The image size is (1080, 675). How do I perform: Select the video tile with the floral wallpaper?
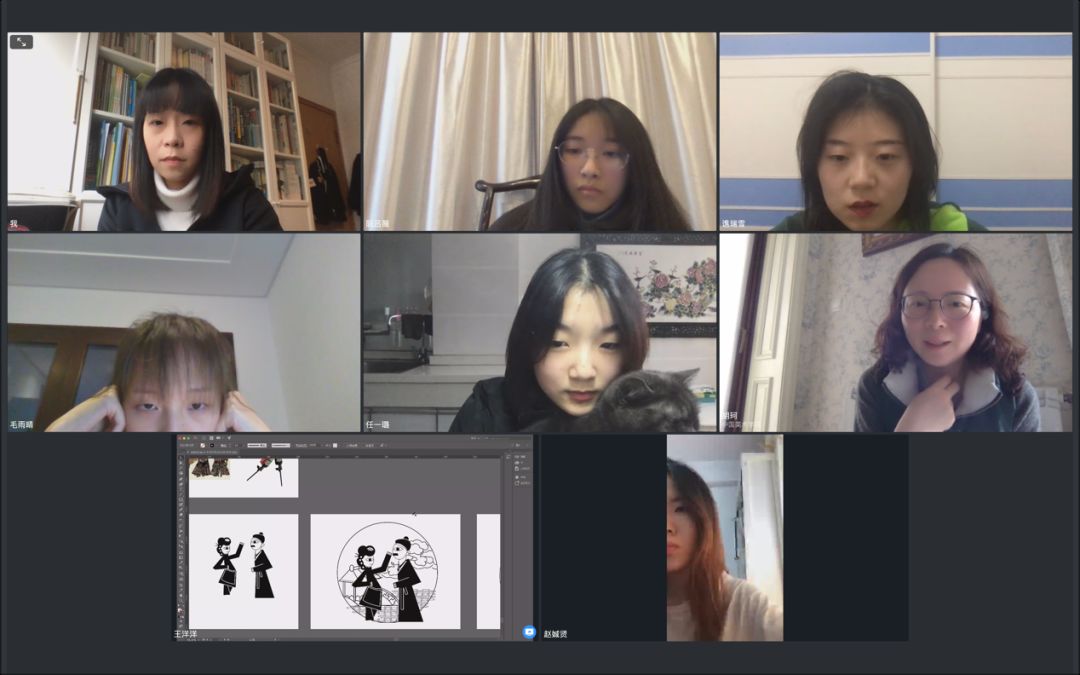click(895, 332)
